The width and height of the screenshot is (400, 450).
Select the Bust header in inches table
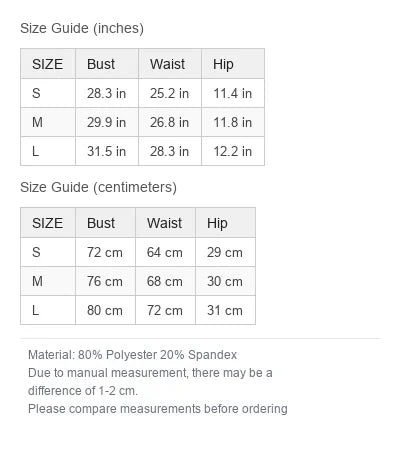[x=107, y=64]
